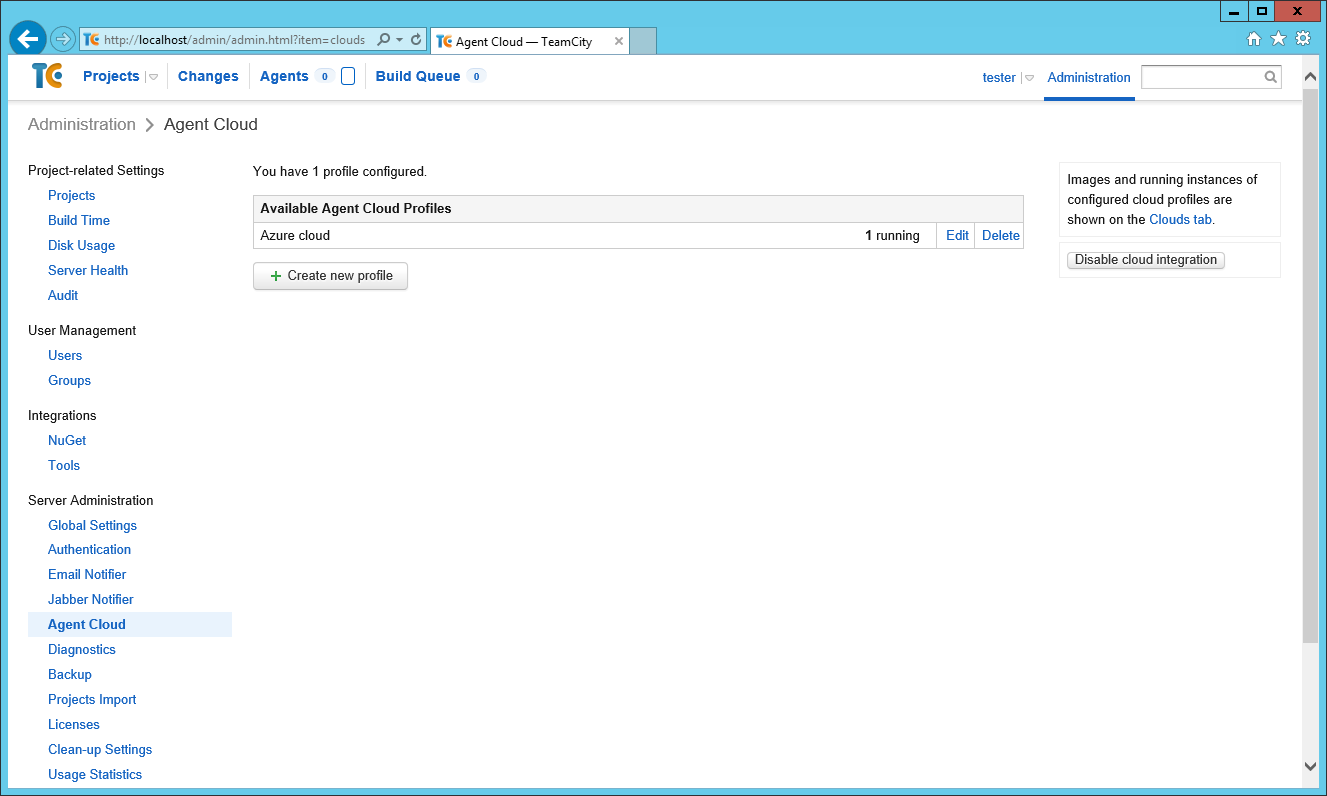Open Backup settings

click(x=70, y=674)
